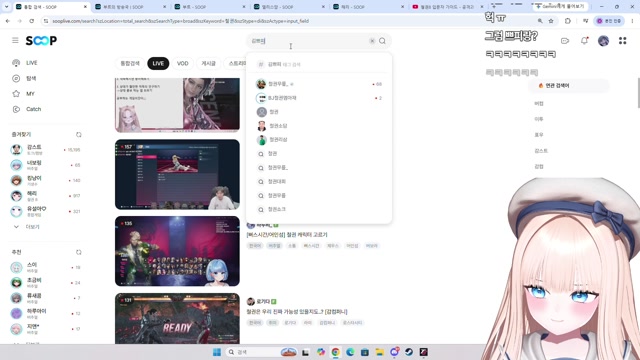640x360 pixels.
Task: Open 유설아 channel in favorites
Action: [45, 211]
